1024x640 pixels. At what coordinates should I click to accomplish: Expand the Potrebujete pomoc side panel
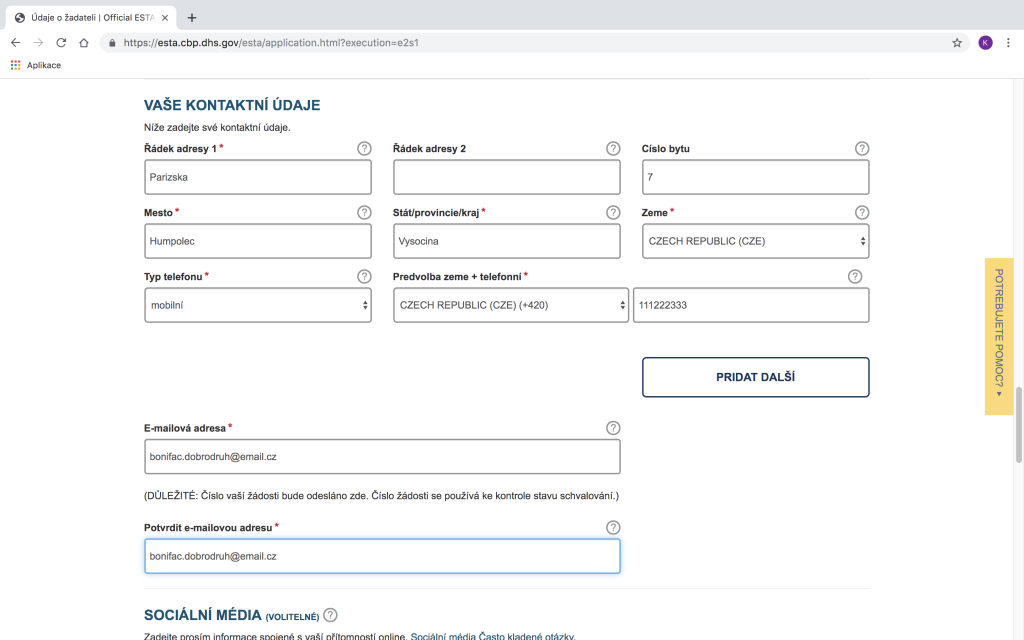998,336
